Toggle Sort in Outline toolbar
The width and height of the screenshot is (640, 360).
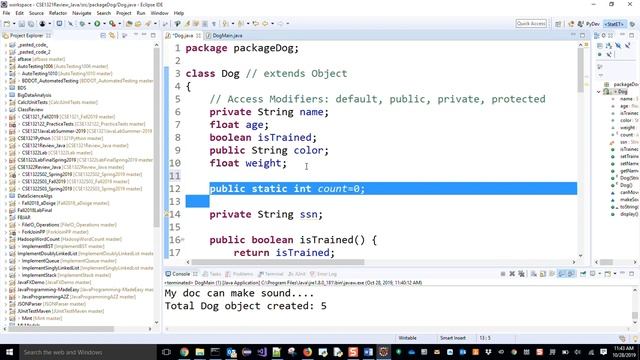click(609, 45)
